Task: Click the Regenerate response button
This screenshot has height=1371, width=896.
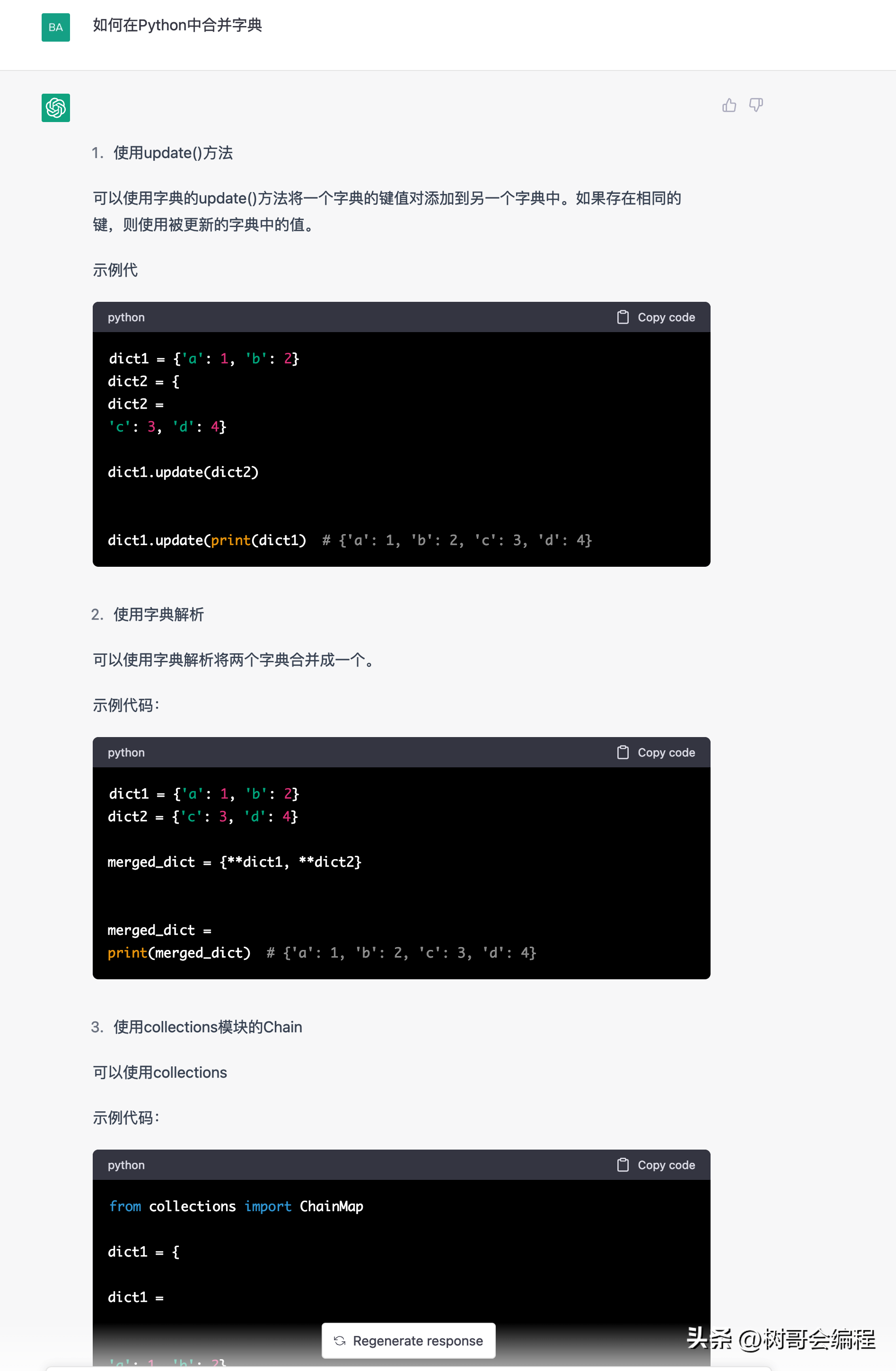Action: 409,1340
